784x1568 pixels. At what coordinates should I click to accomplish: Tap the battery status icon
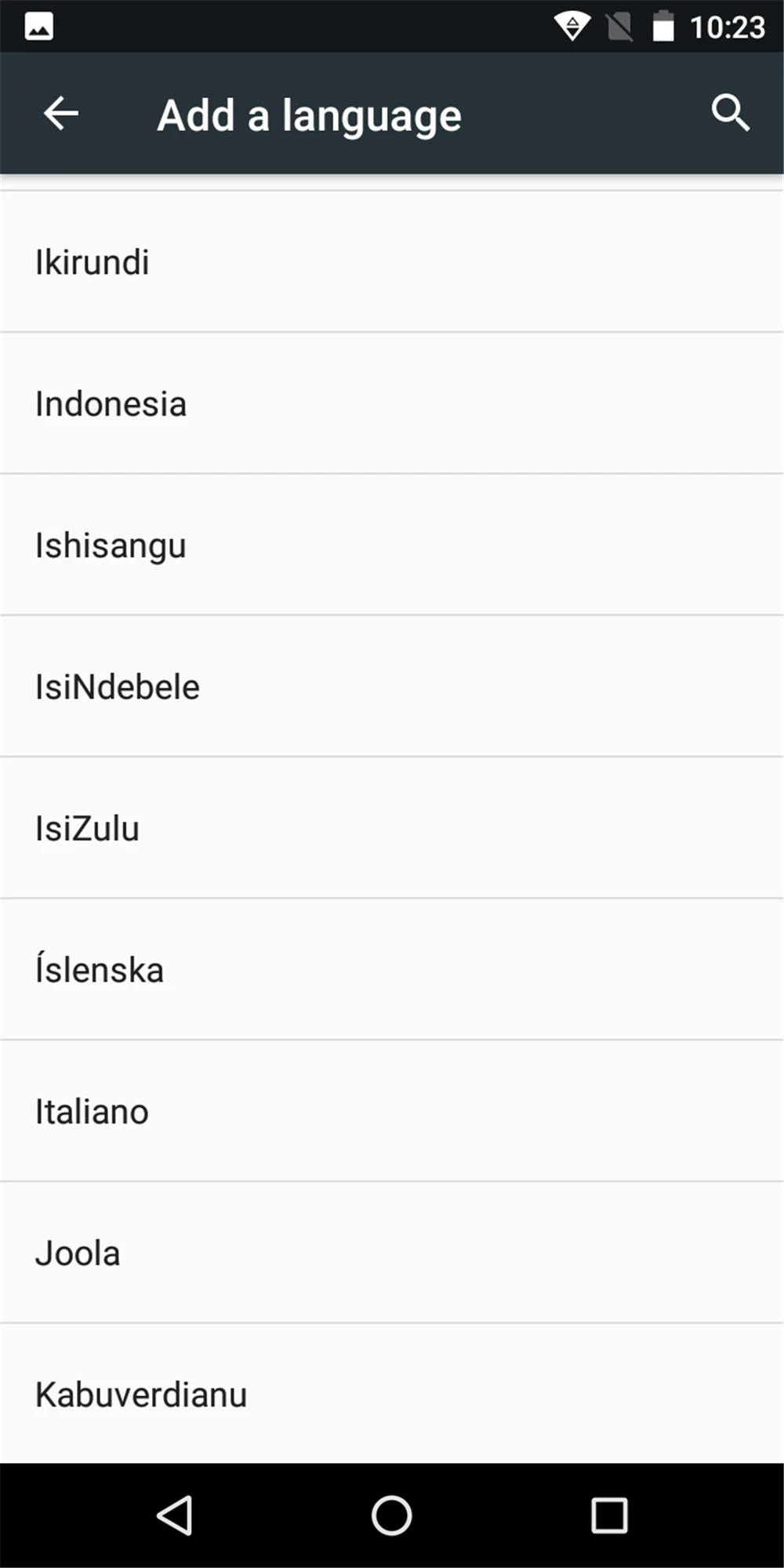663,27
